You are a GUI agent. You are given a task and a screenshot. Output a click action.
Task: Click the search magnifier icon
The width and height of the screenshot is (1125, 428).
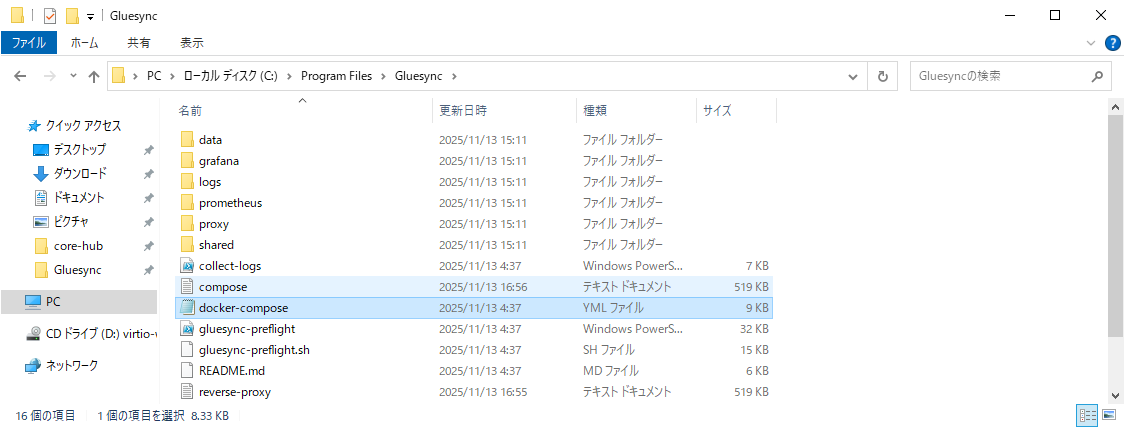click(x=1097, y=76)
